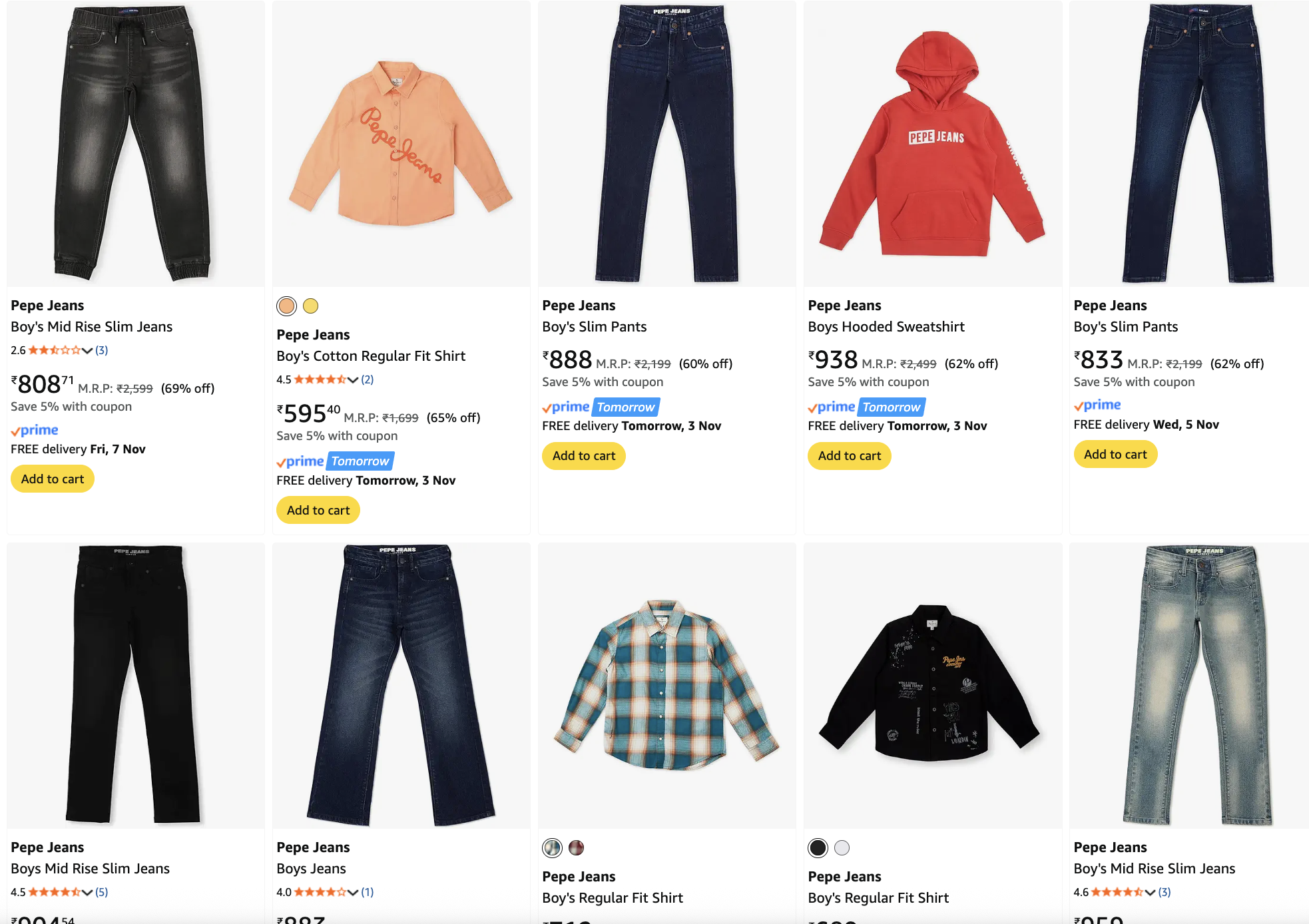This screenshot has width=1309, height=924.
Task: Expand the 2.6 star rating dropdown
Action: [x=87, y=350]
